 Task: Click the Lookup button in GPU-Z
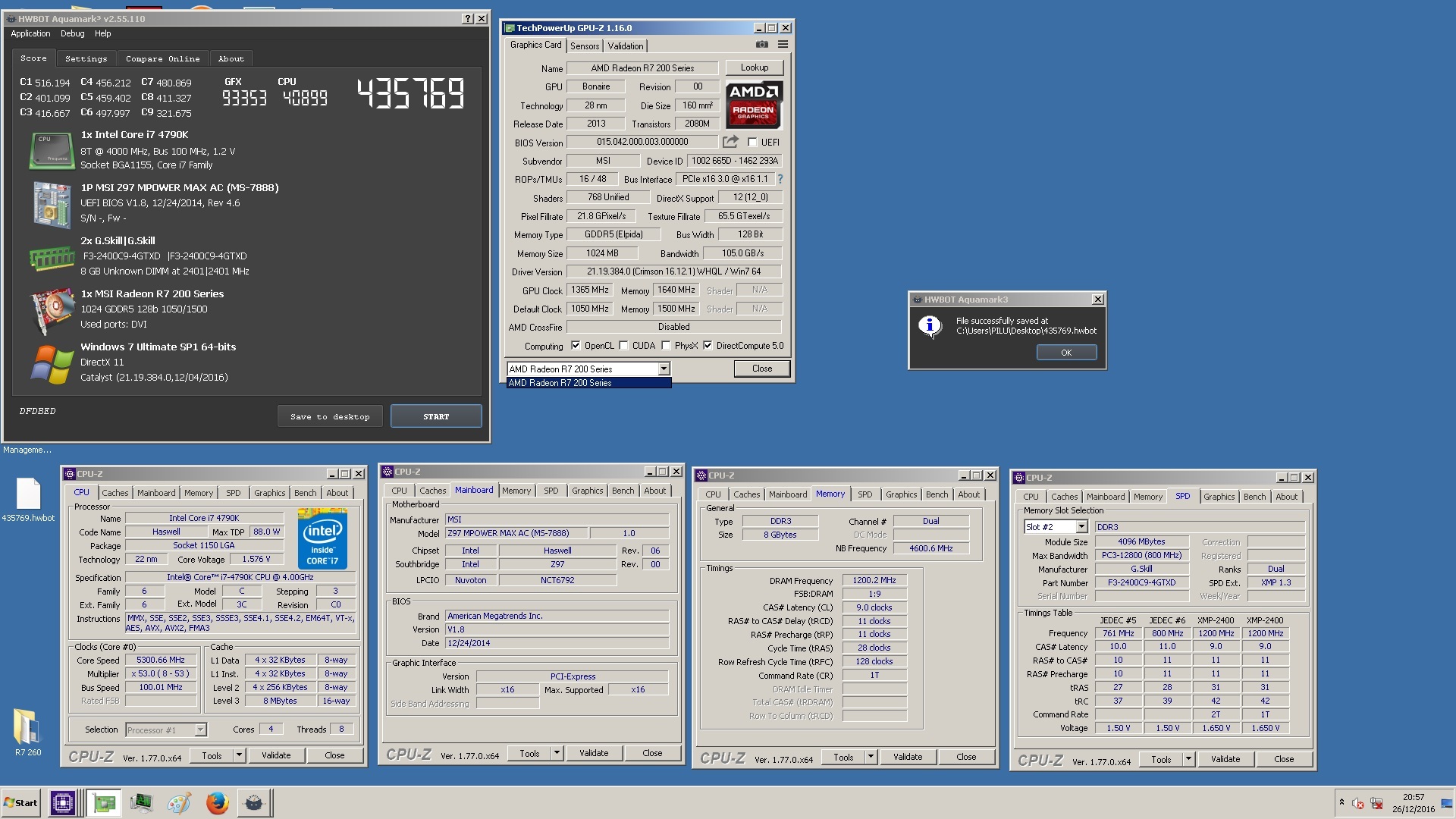click(755, 67)
